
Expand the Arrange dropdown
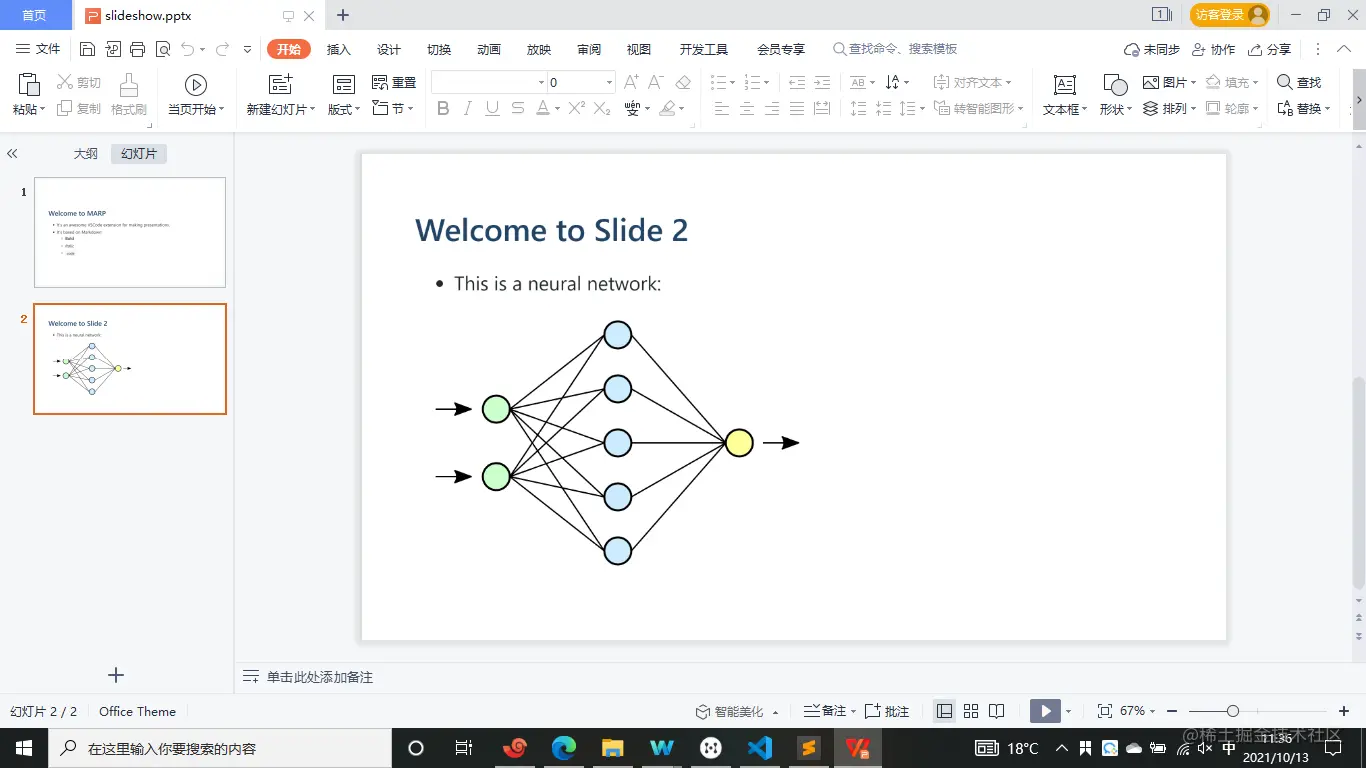tap(1194, 108)
